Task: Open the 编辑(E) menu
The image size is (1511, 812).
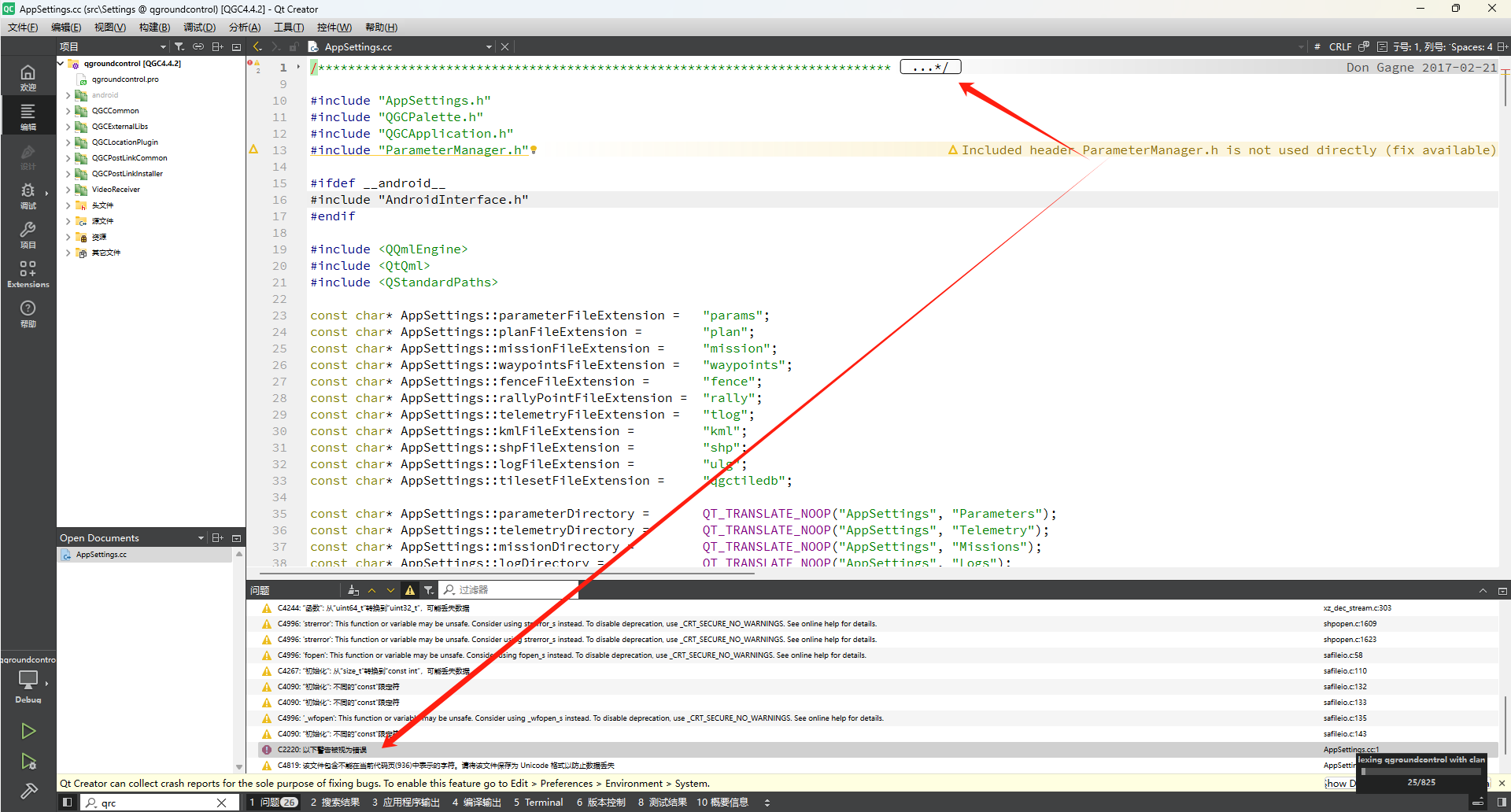Action: point(66,28)
